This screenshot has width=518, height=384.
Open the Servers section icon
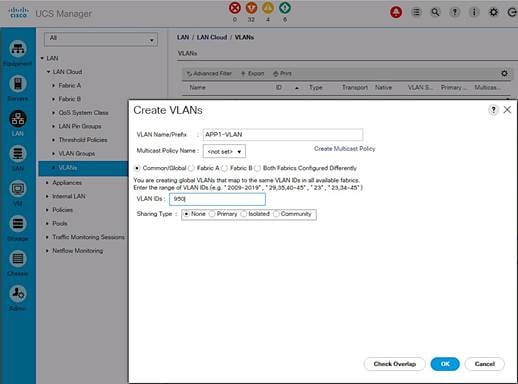pyautogui.click(x=18, y=84)
